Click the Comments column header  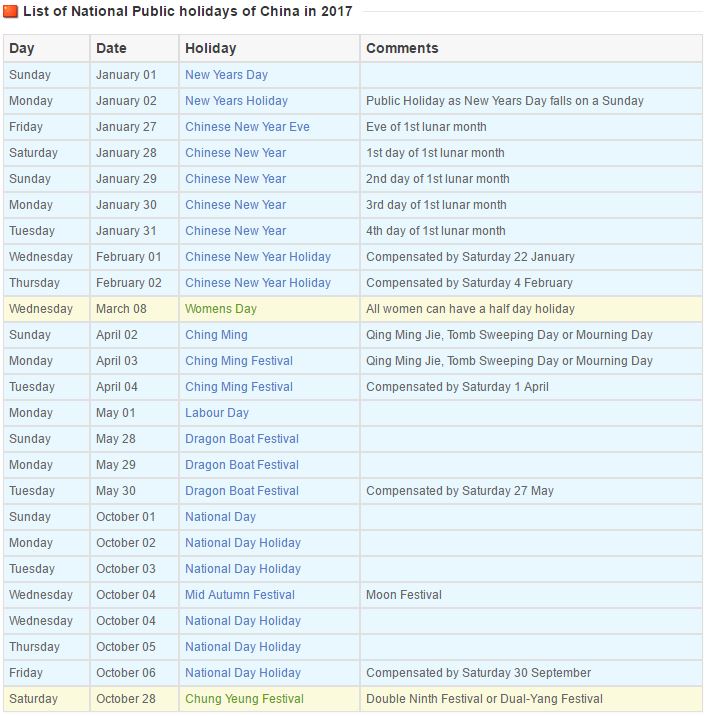point(402,48)
